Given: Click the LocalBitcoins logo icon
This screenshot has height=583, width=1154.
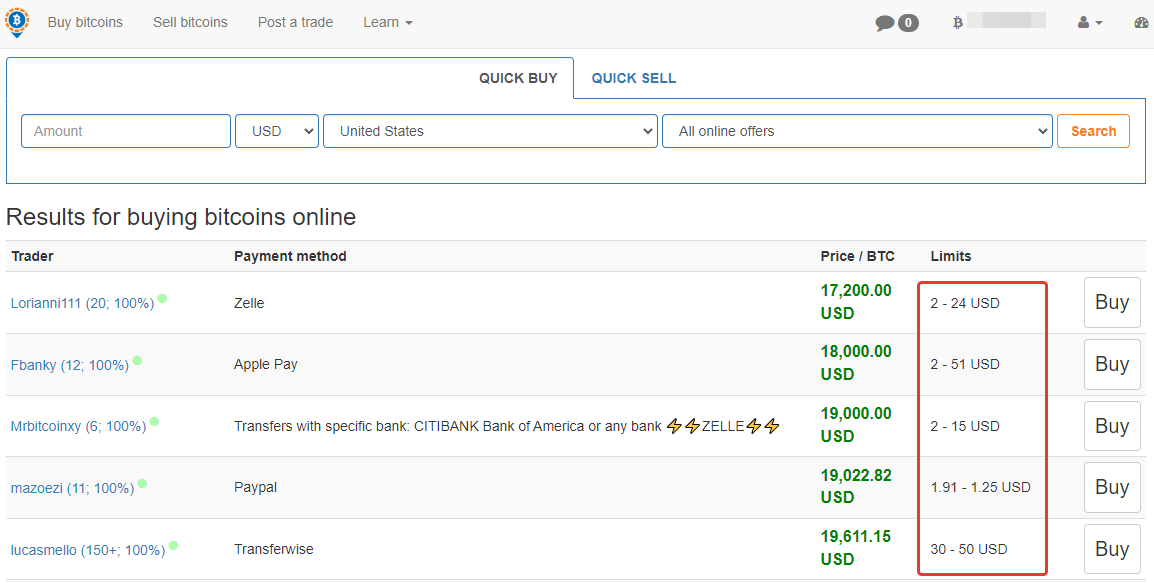Looking at the screenshot, I should (16, 23).
